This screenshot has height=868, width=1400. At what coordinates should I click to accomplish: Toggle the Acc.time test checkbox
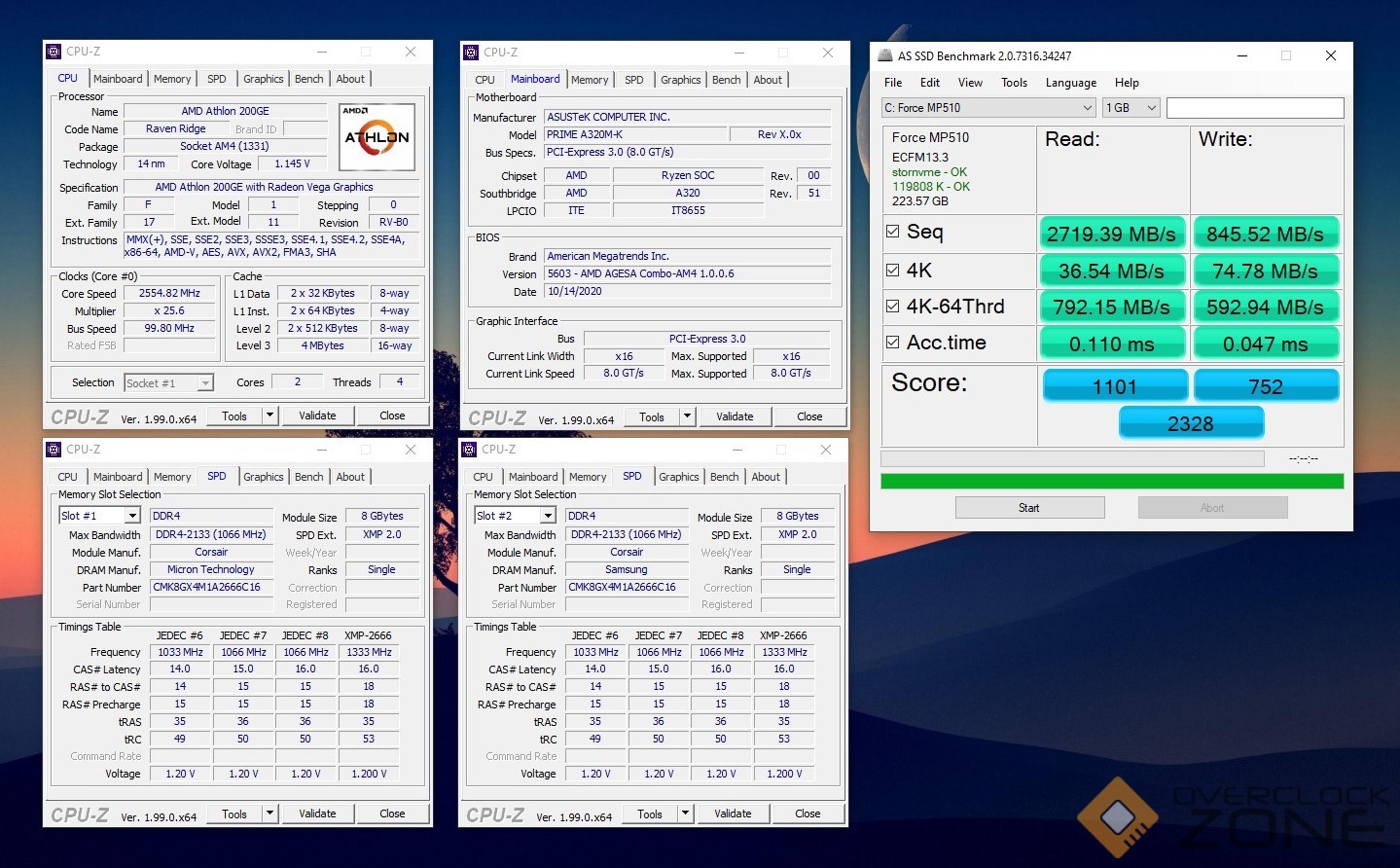pos(892,342)
